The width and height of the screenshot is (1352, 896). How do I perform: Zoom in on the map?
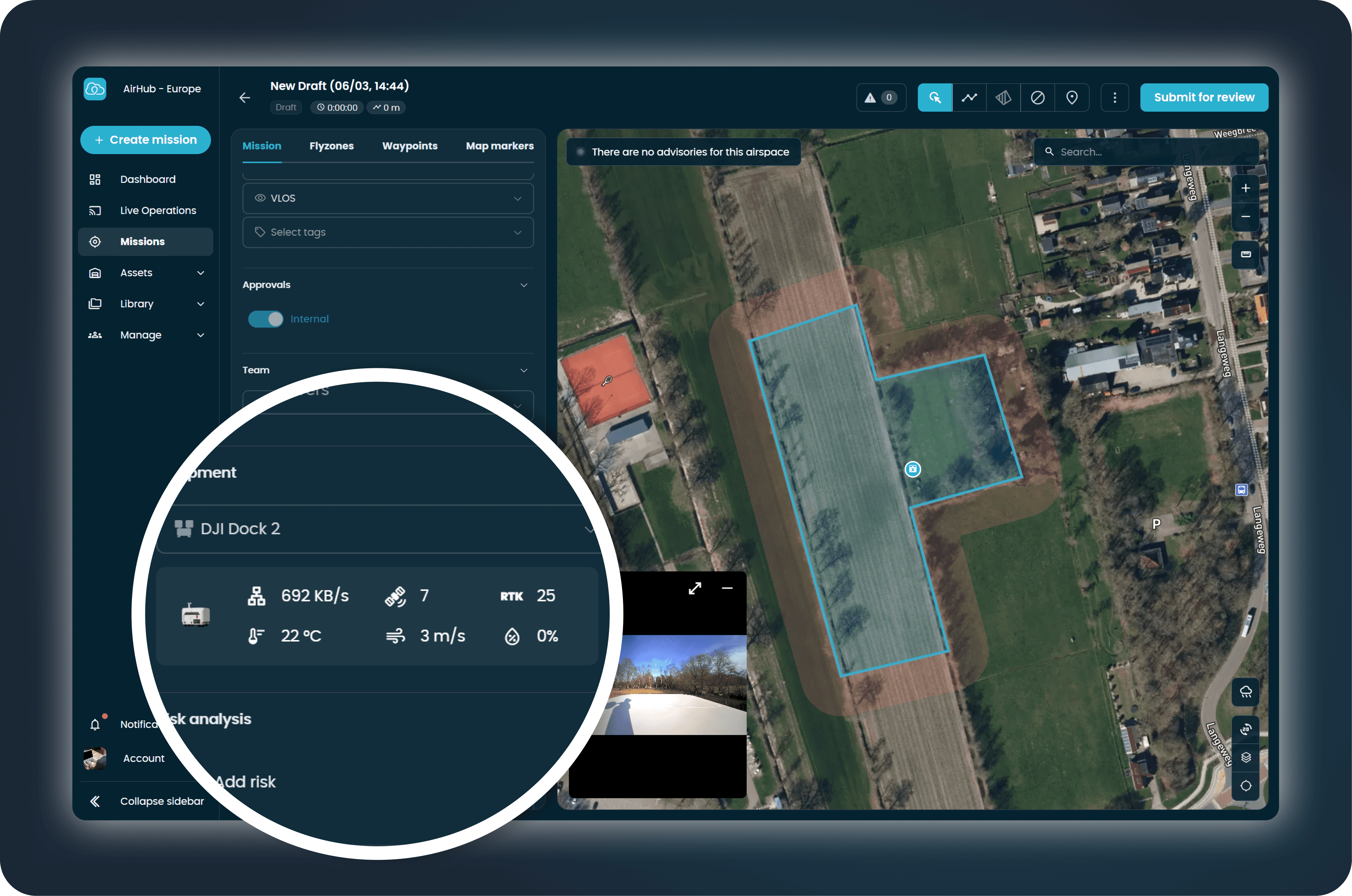click(x=1246, y=189)
